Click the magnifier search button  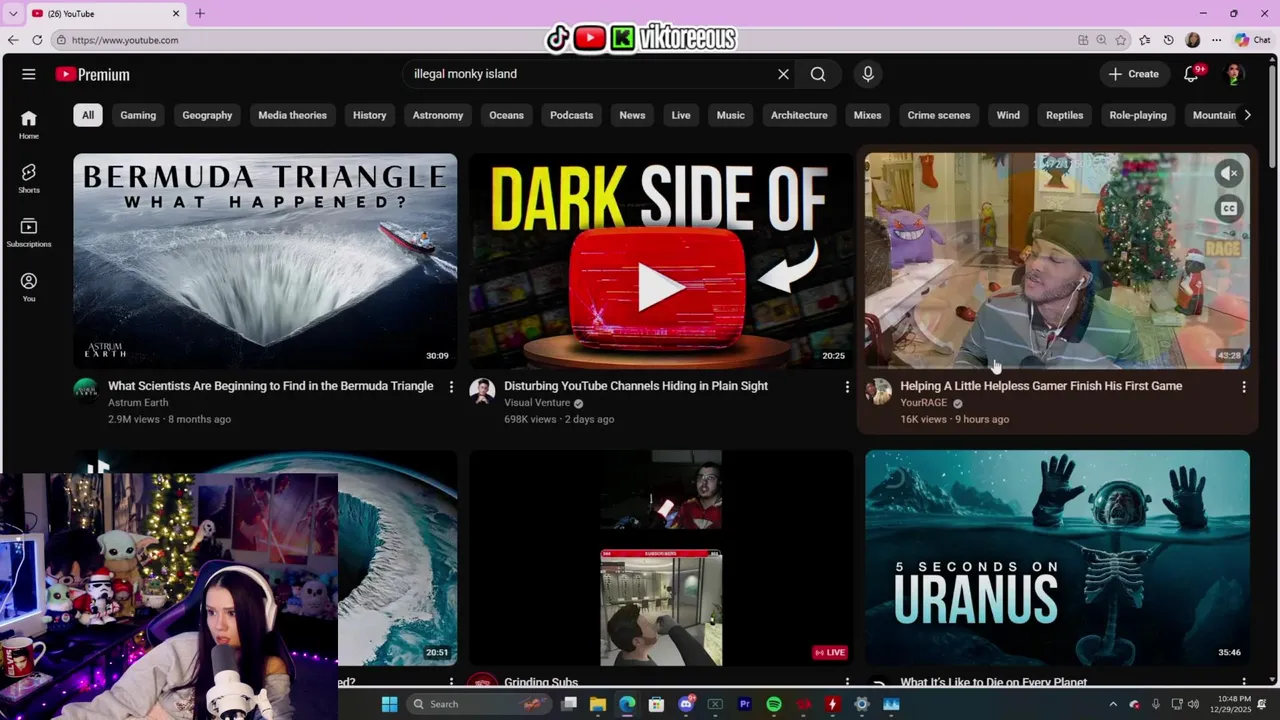pyautogui.click(x=818, y=74)
